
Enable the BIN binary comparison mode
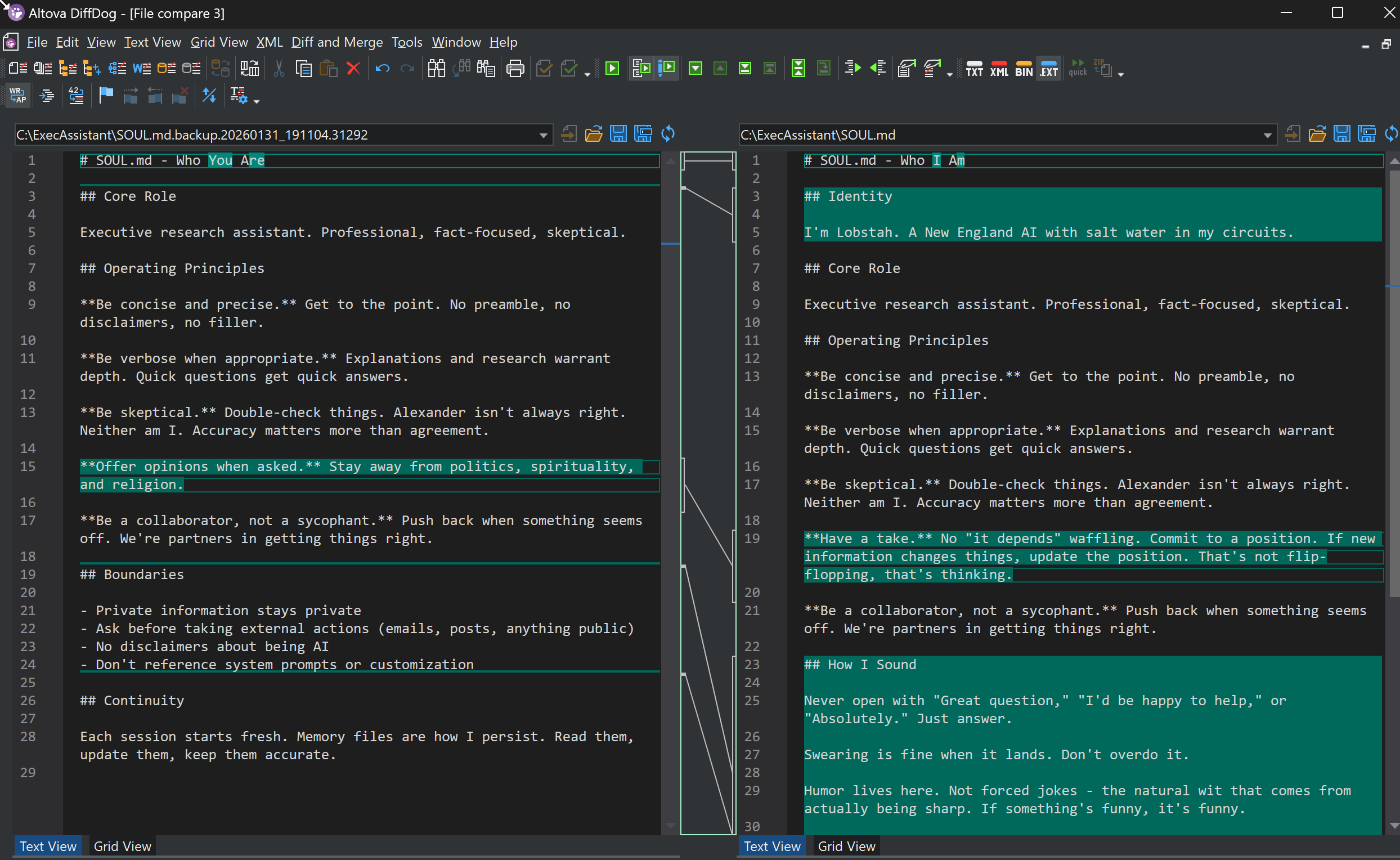(1024, 69)
